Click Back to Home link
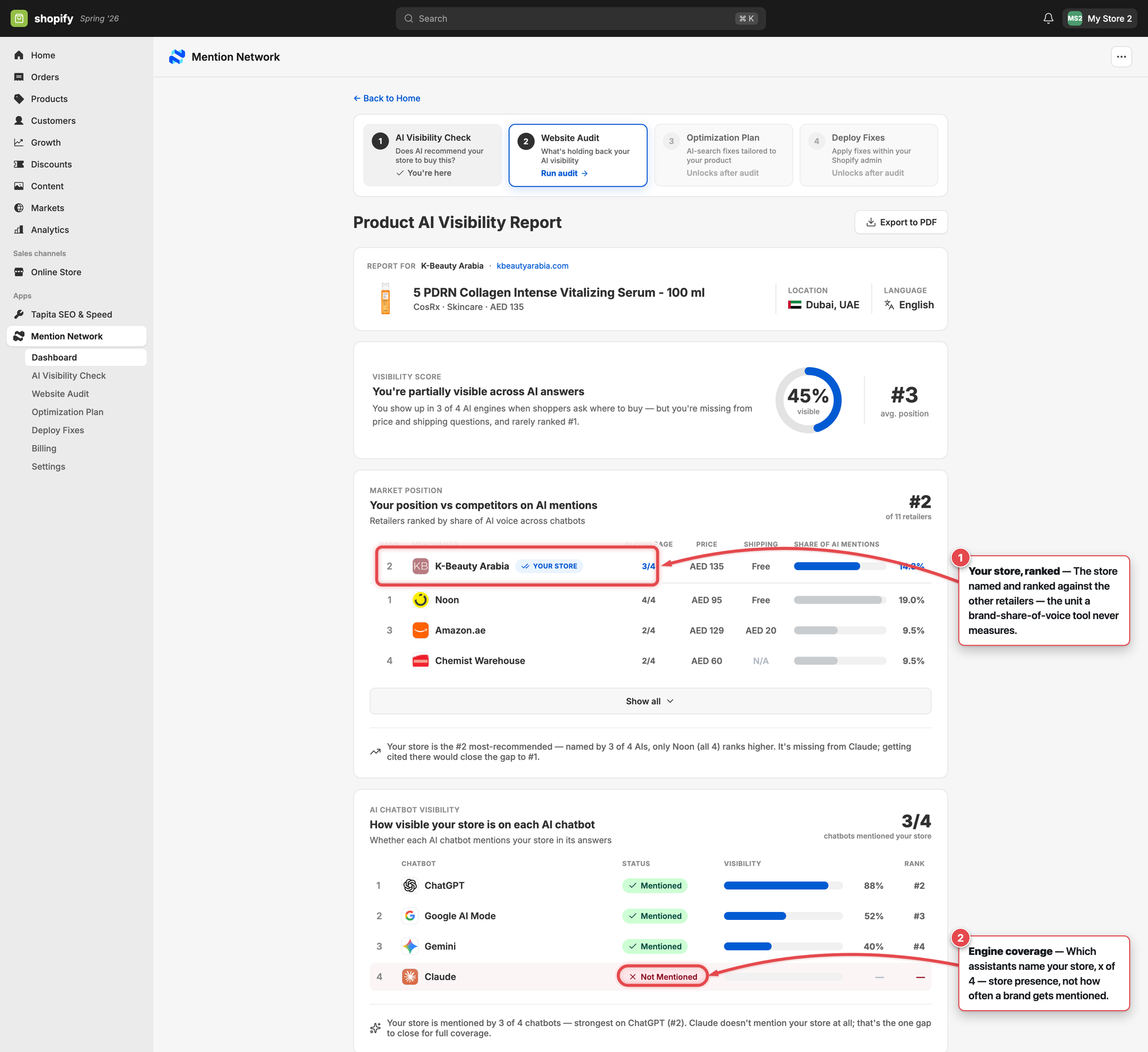The width and height of the screenshot is (1148, 1052). pos(387,98)
